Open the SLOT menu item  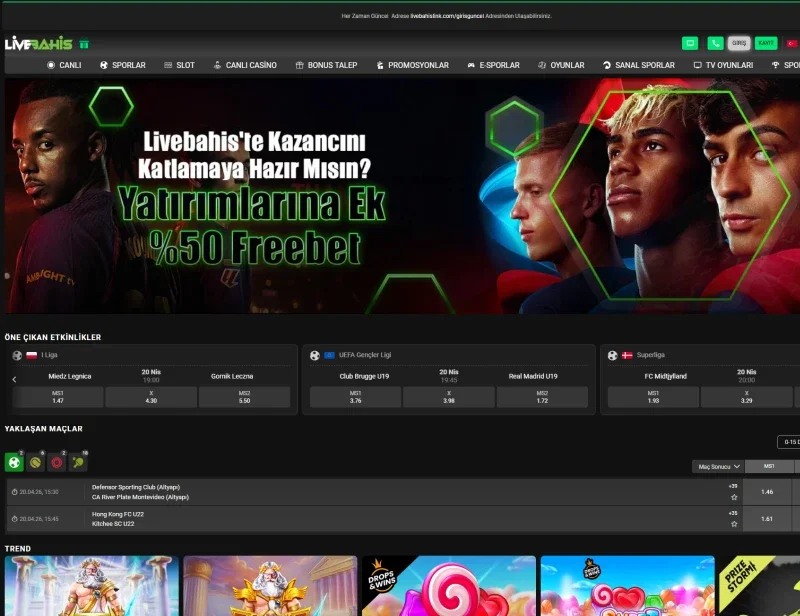point(180,65)
